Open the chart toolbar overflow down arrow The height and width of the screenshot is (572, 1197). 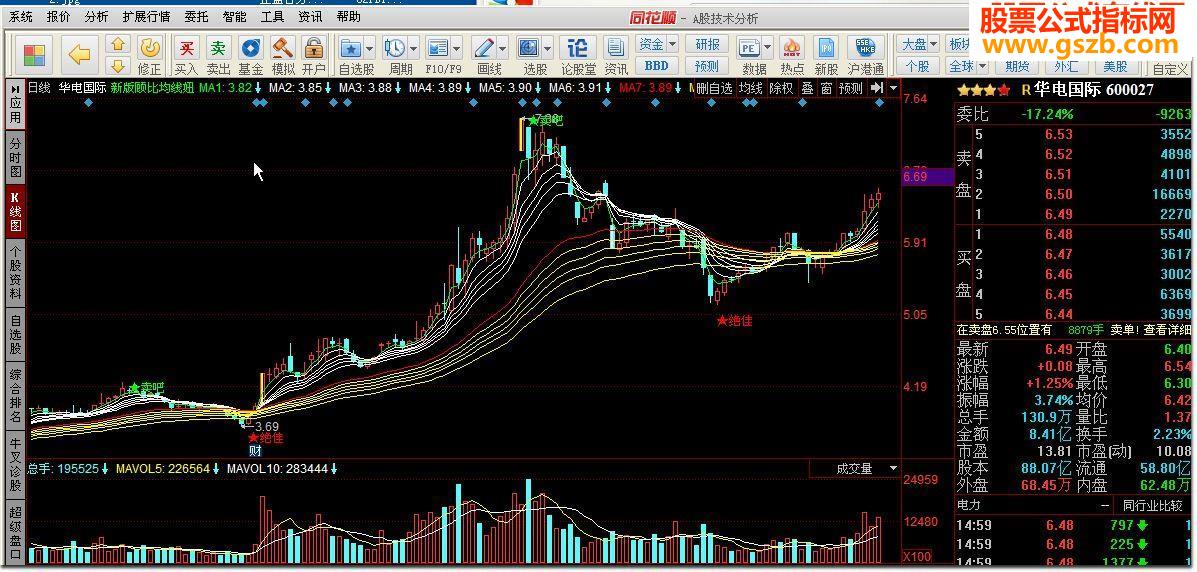(892, 88)
